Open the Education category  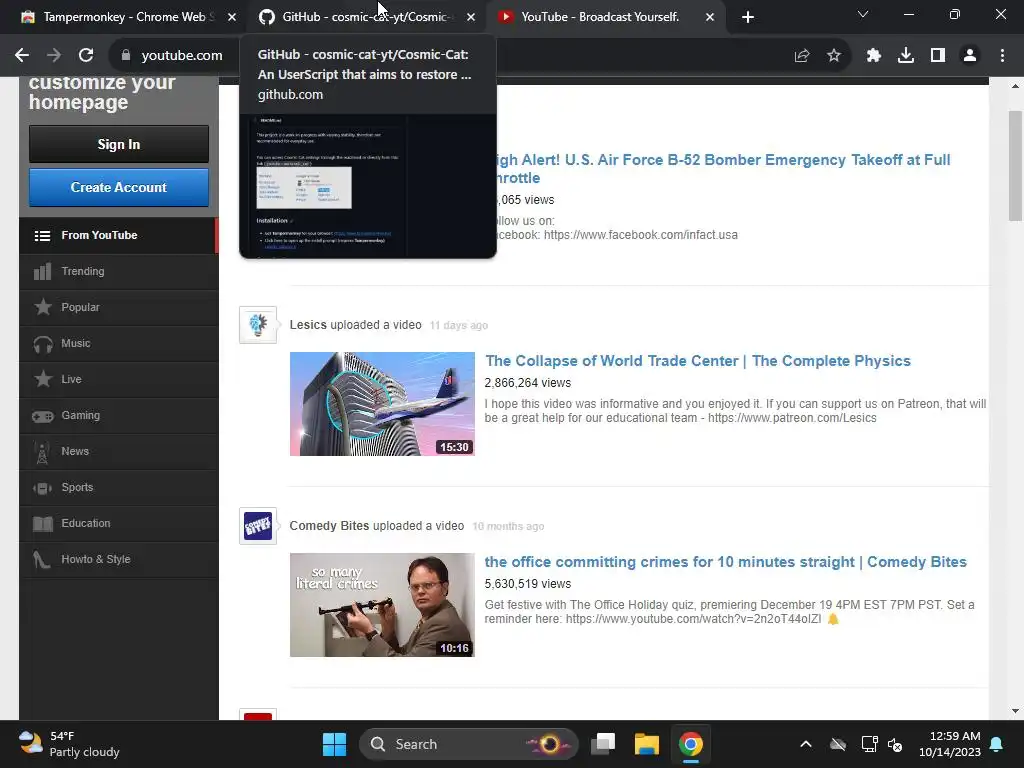(119, 523)
